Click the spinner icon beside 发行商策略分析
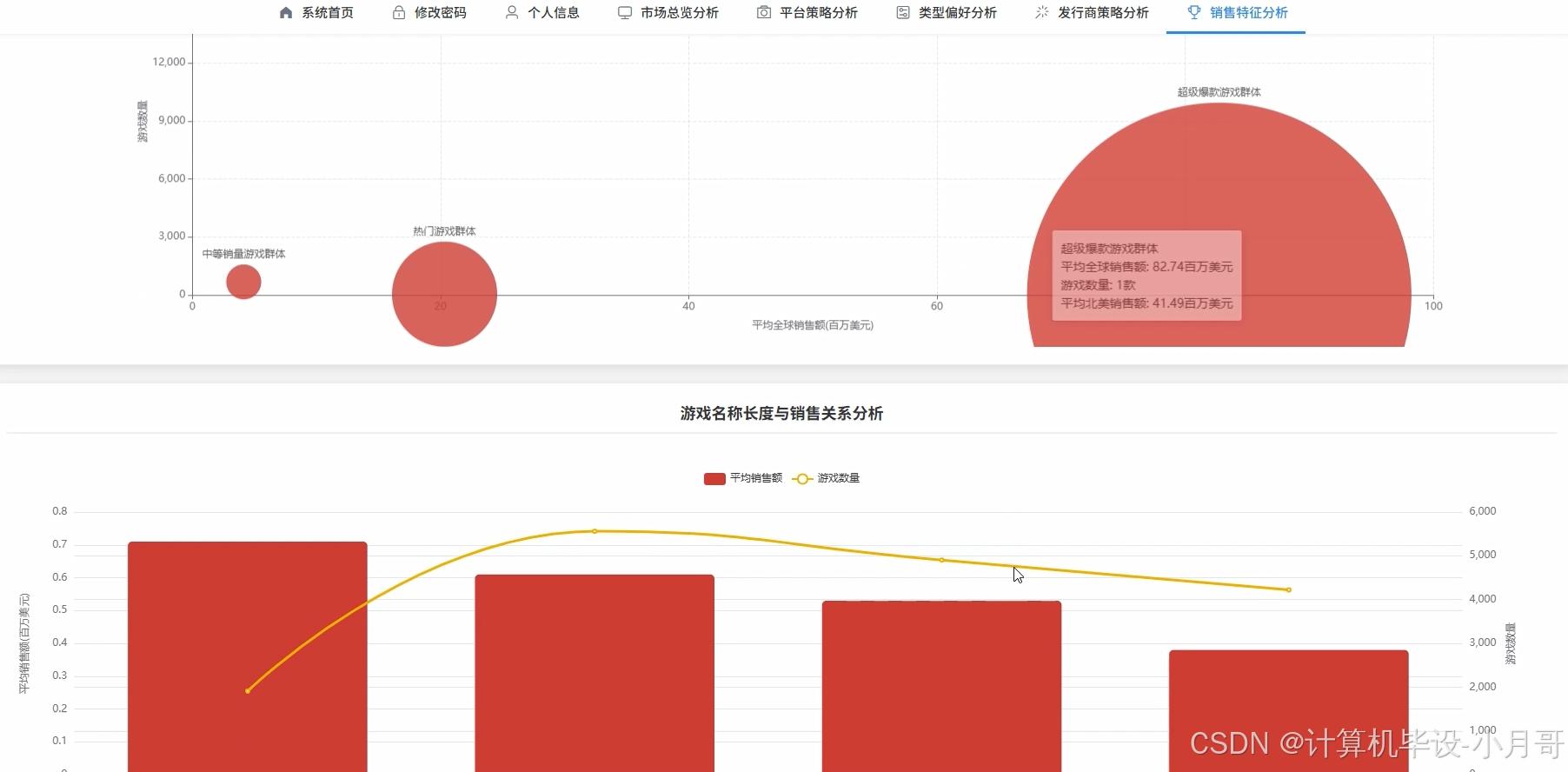1568x772 pixels. [1042, 12]
